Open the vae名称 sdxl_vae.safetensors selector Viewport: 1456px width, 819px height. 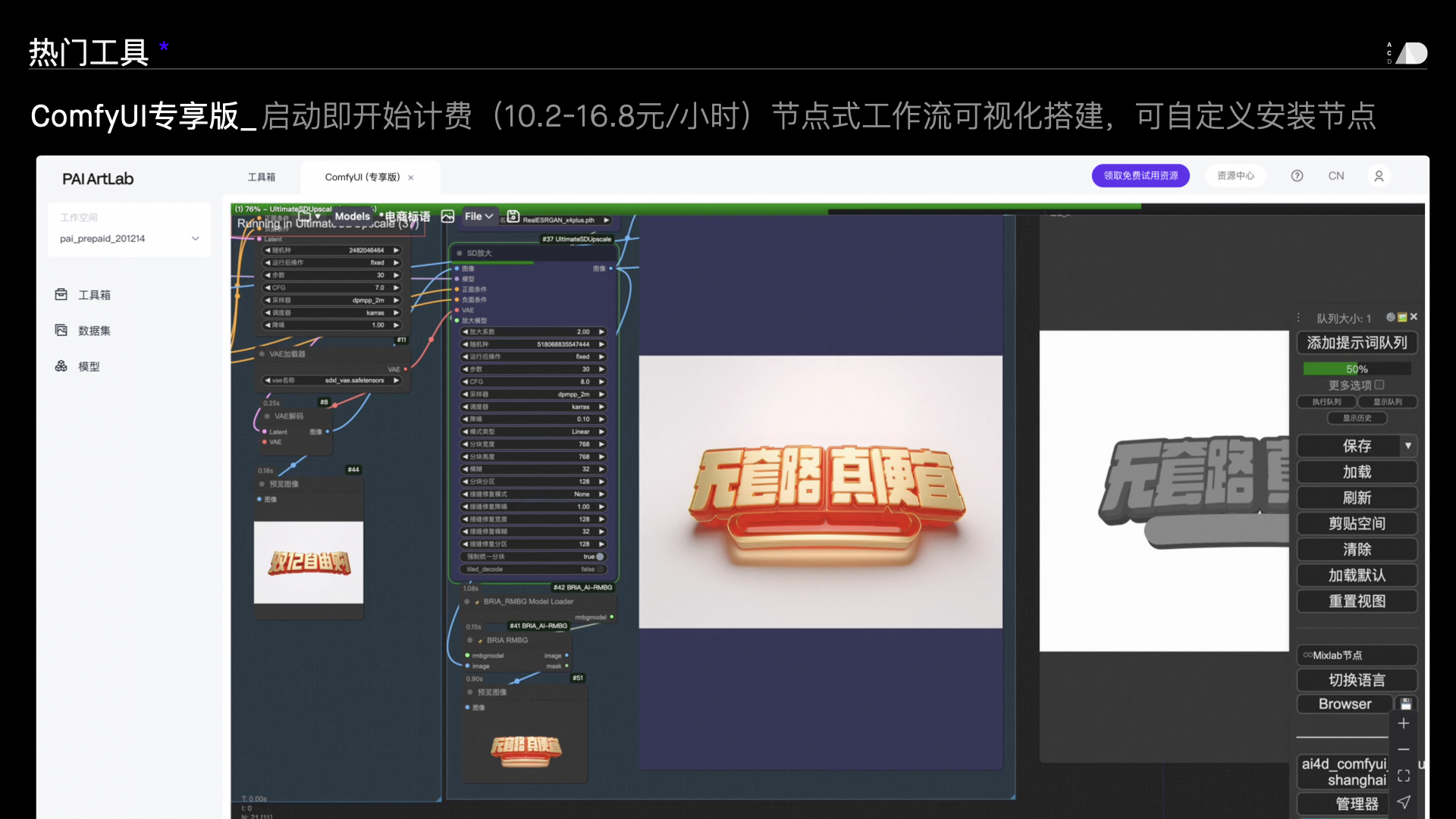coord(331,381)
